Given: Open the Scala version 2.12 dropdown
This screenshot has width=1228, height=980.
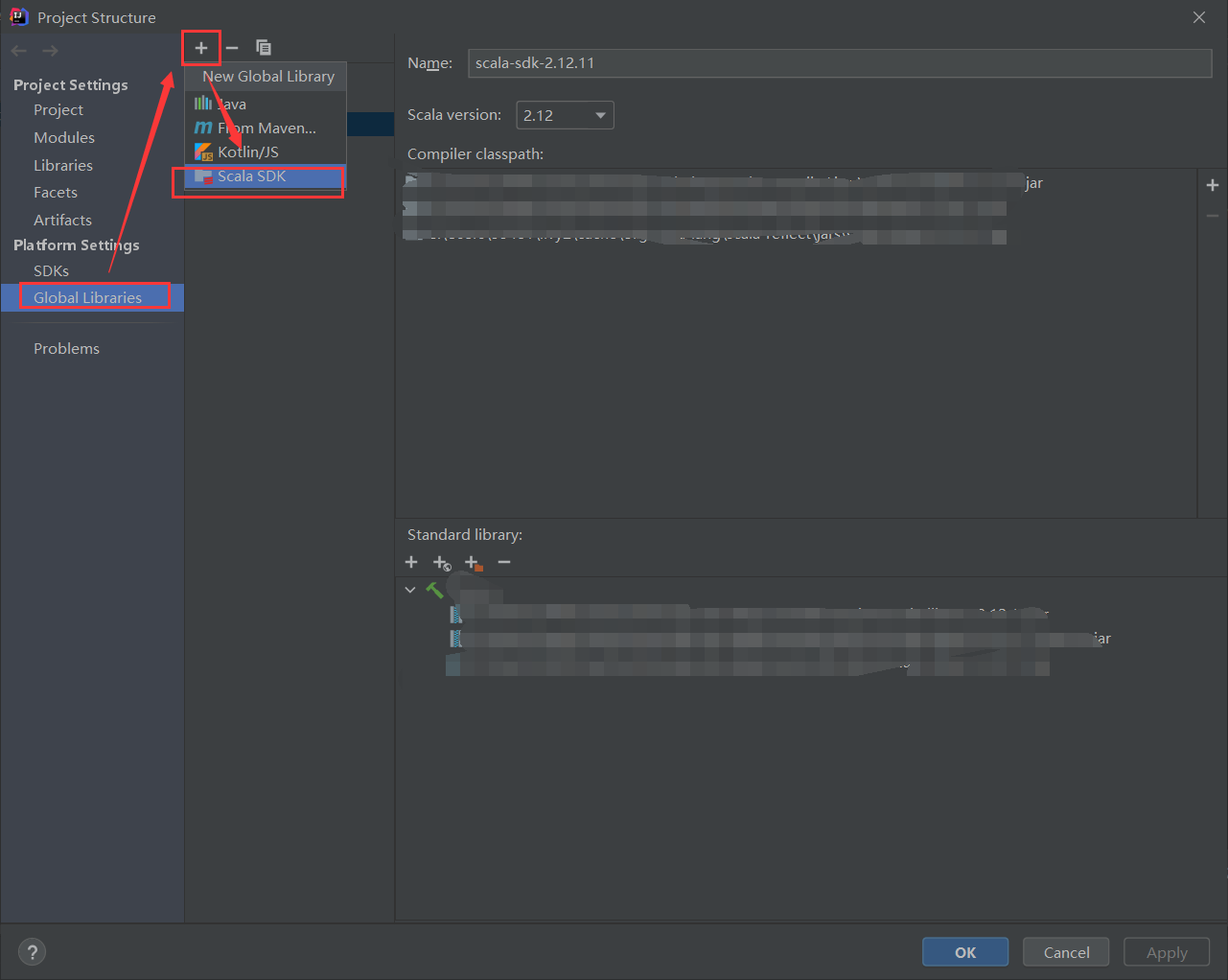Looking at the screenshot, I should [565, 115].
